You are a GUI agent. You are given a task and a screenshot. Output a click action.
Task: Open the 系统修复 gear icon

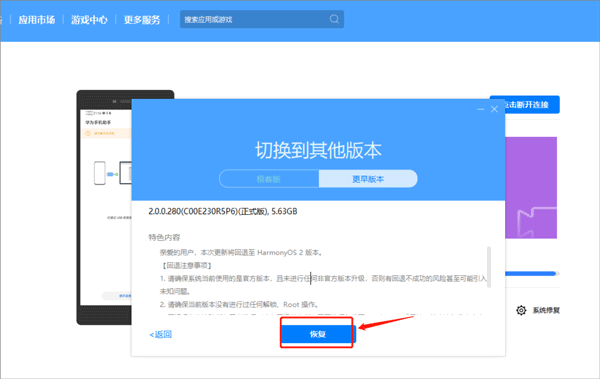tap(521, 310)
